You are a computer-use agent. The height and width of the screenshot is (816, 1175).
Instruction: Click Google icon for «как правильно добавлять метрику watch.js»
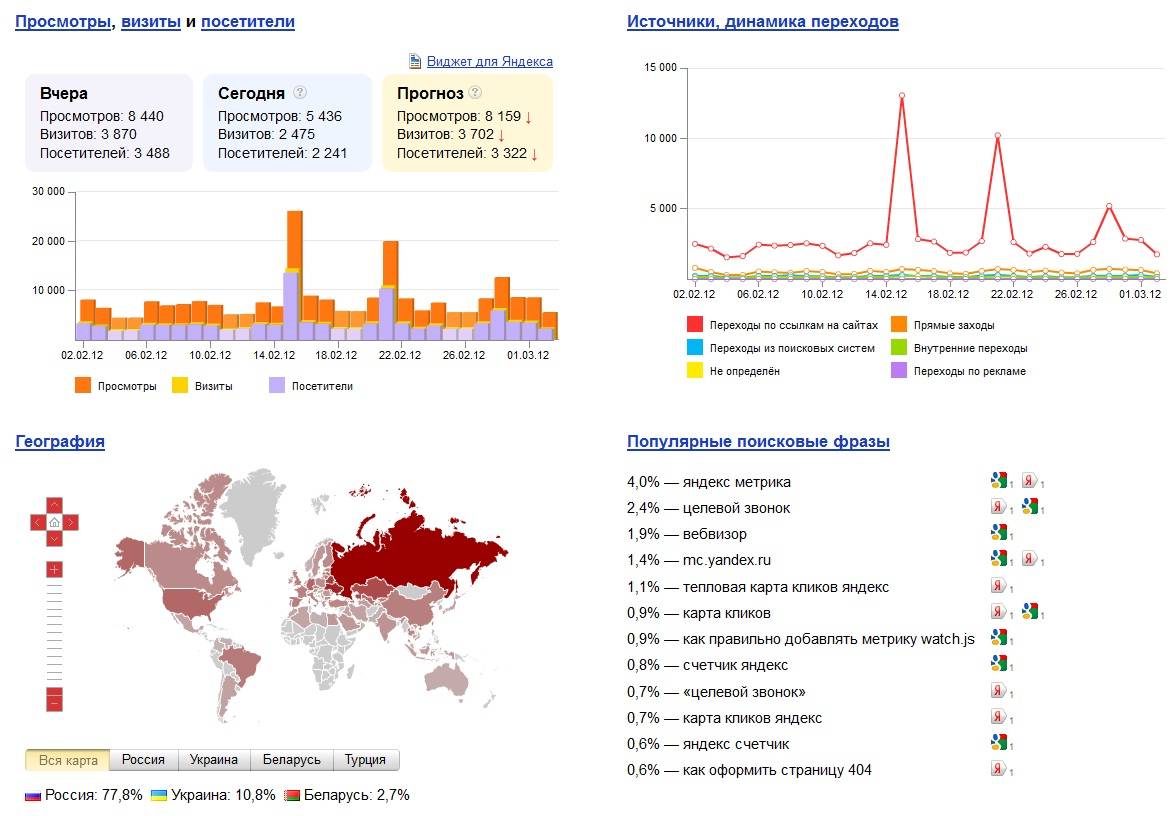coord(999,638)
